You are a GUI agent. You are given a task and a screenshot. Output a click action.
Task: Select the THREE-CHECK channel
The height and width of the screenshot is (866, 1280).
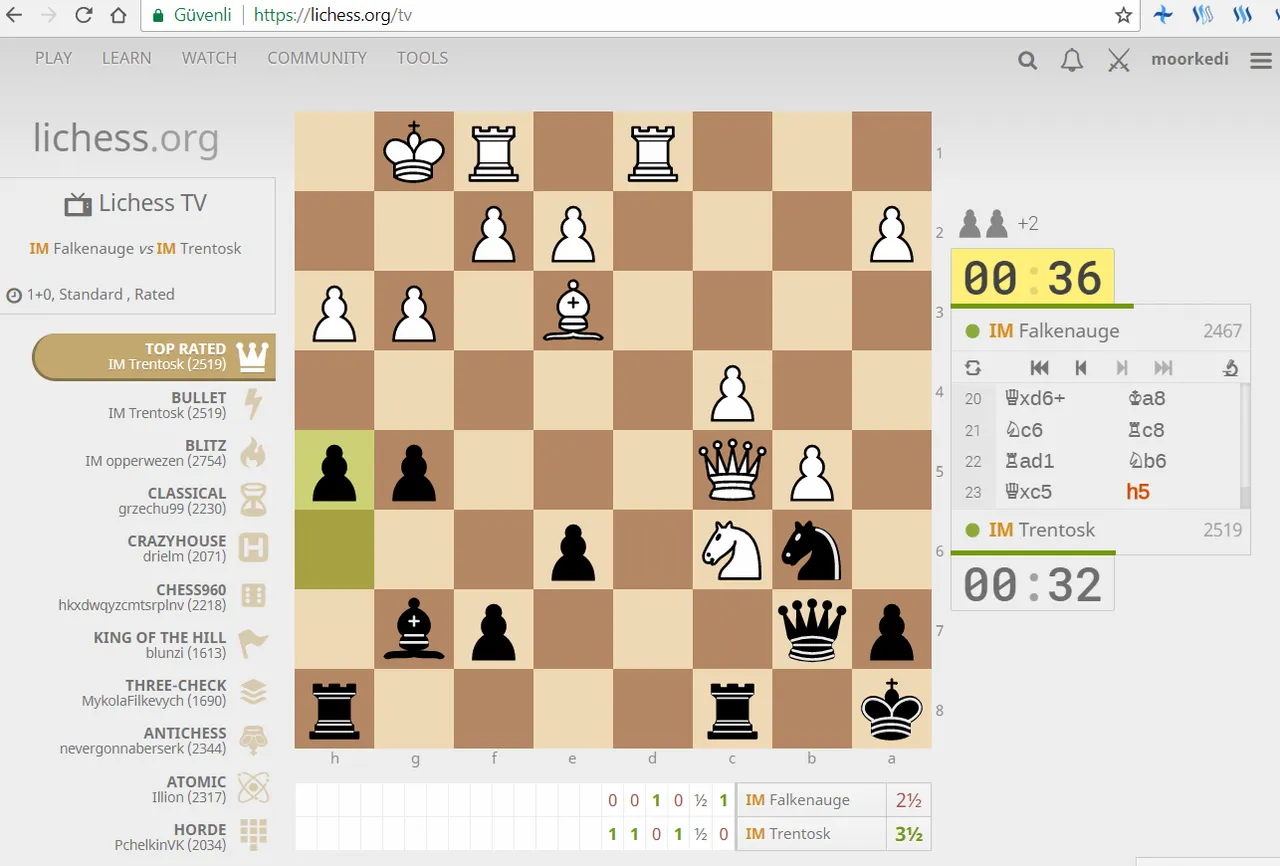pyautogui.click(x=155, y=693)
